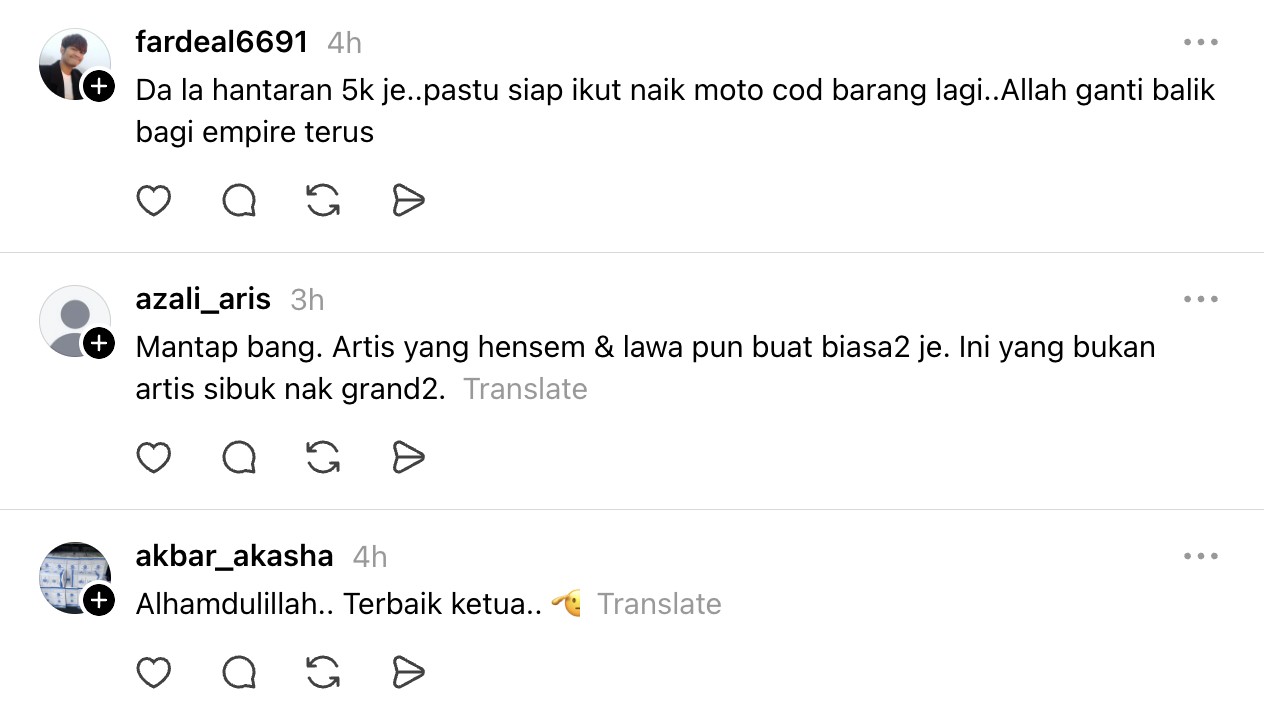1264x724 pixels.
Task: Like fardeal6691's comment with the heart
Action: click(x=153, y=201)
